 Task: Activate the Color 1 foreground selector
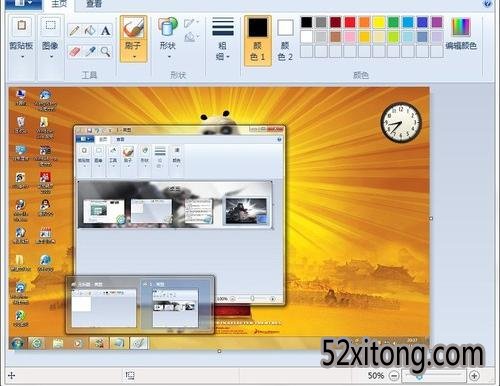pos(258,40)
